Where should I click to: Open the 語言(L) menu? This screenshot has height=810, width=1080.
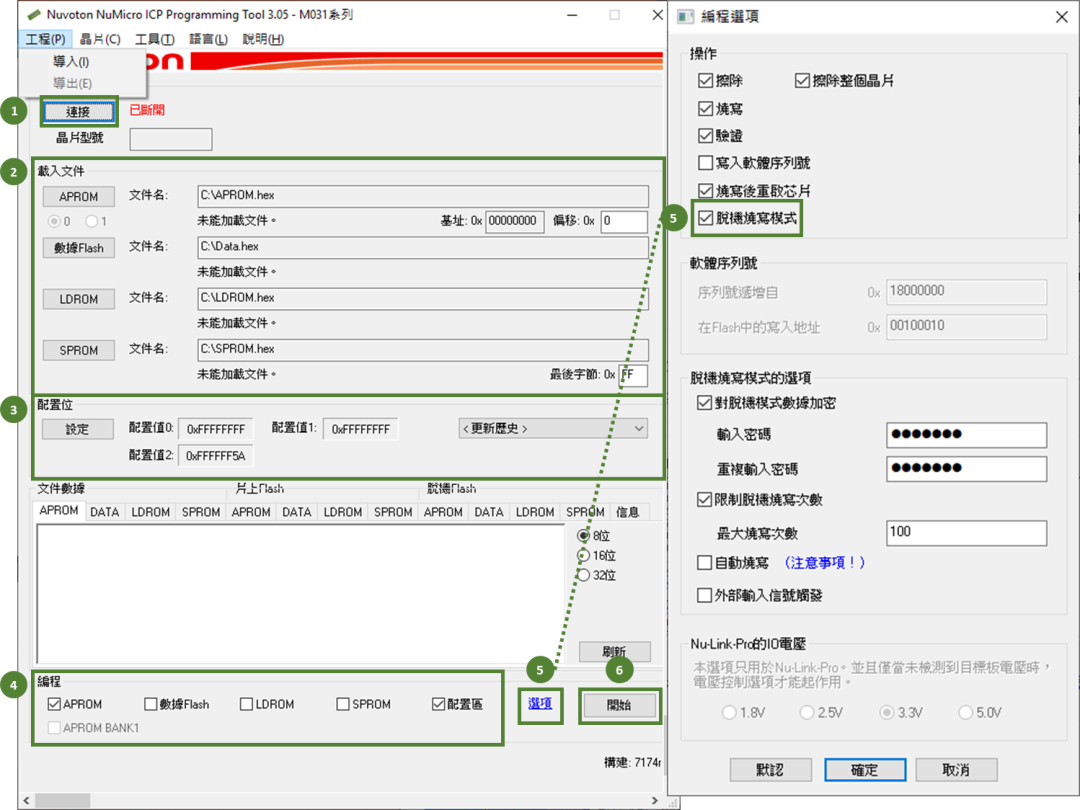208,39
